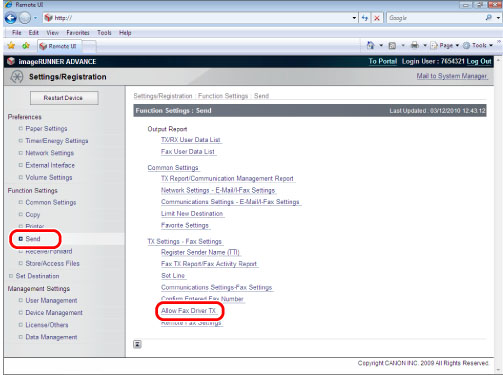Image resolution: width=503 pixels, height=375 pixels.
Task: Click inside the Google search field
Action: tap(435, 18)
